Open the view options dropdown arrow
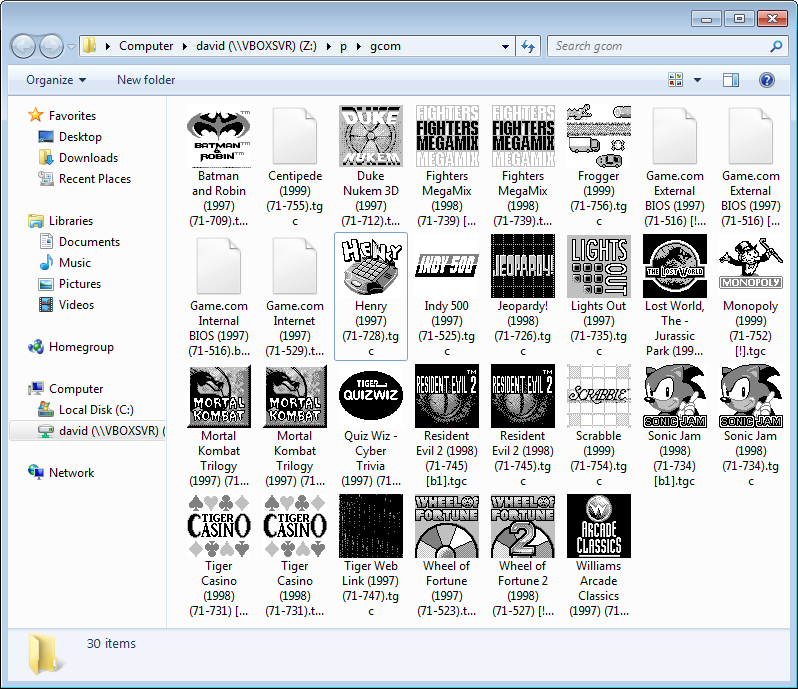The height and width of the screenshot is (689, 798). [x=697, y=80]
